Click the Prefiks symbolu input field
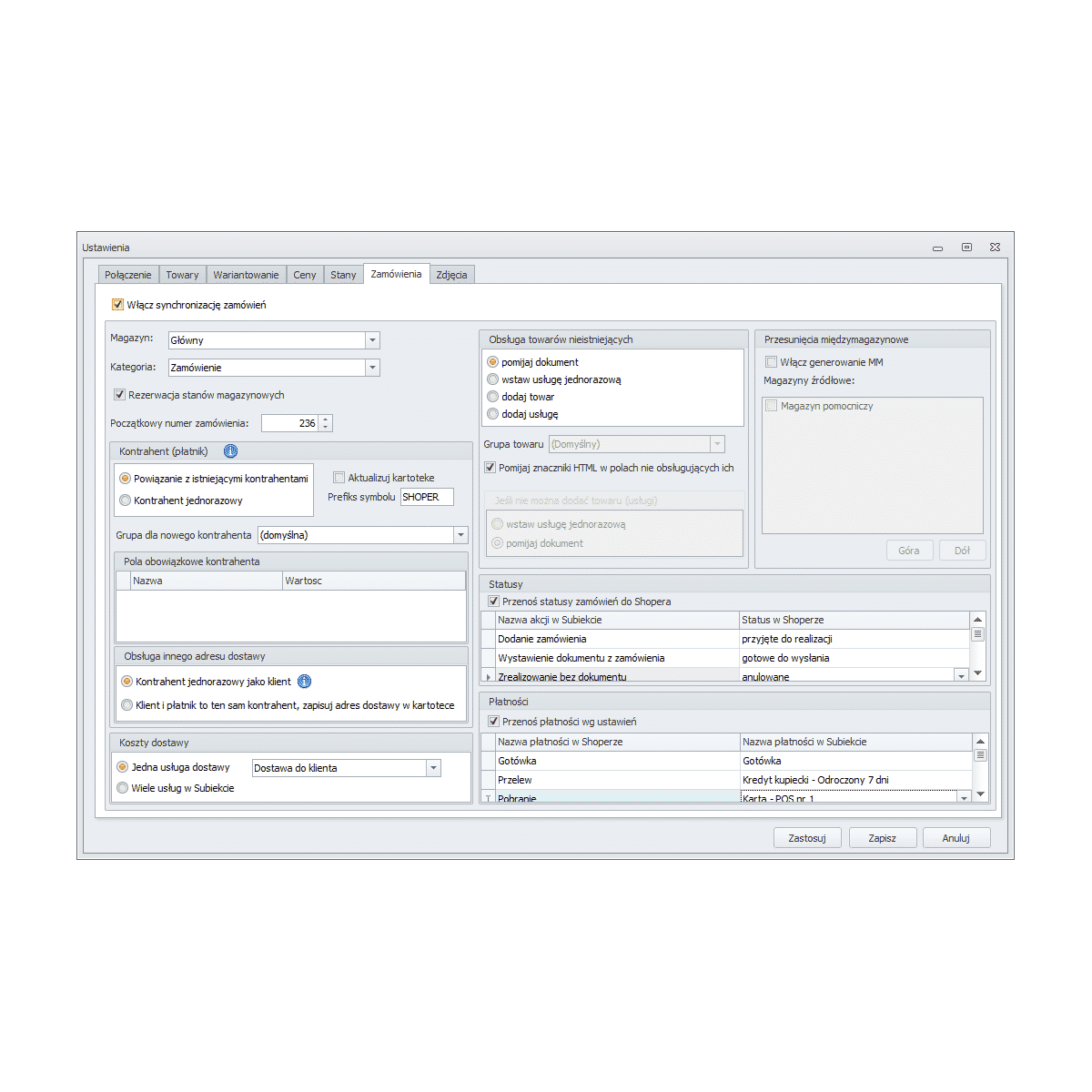The width and height of the screenshot is (1092, 1092). point(426,497)
